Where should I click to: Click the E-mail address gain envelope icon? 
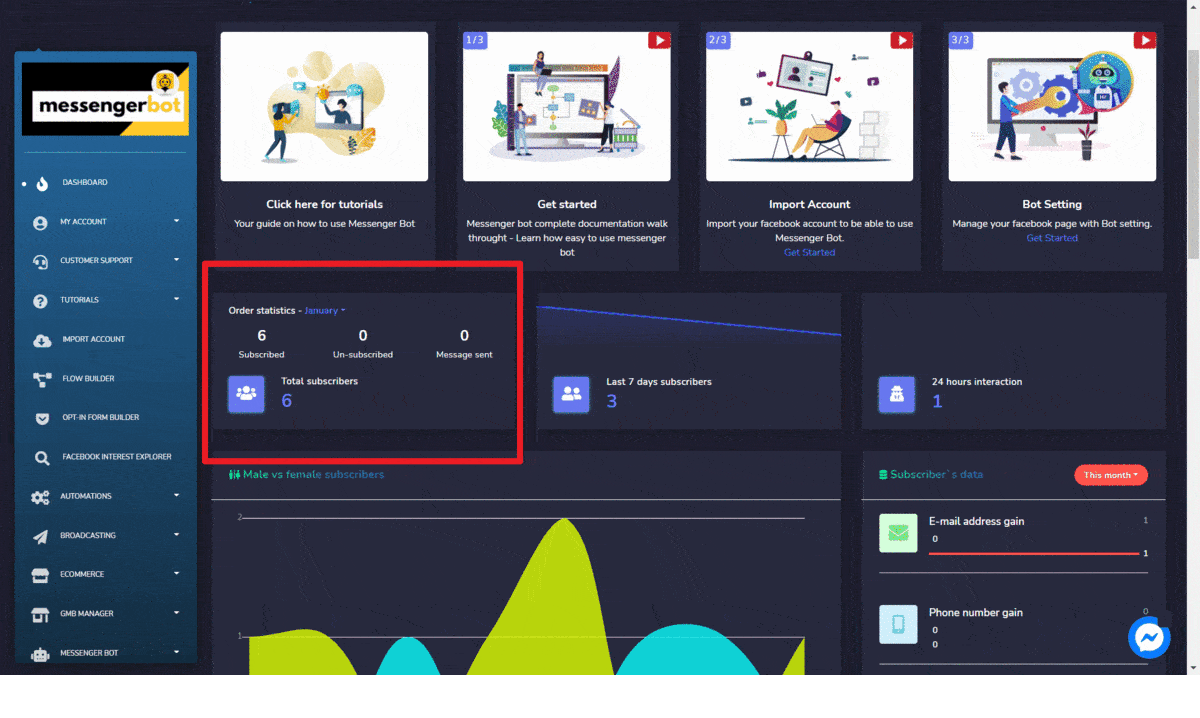coord(898,533)
